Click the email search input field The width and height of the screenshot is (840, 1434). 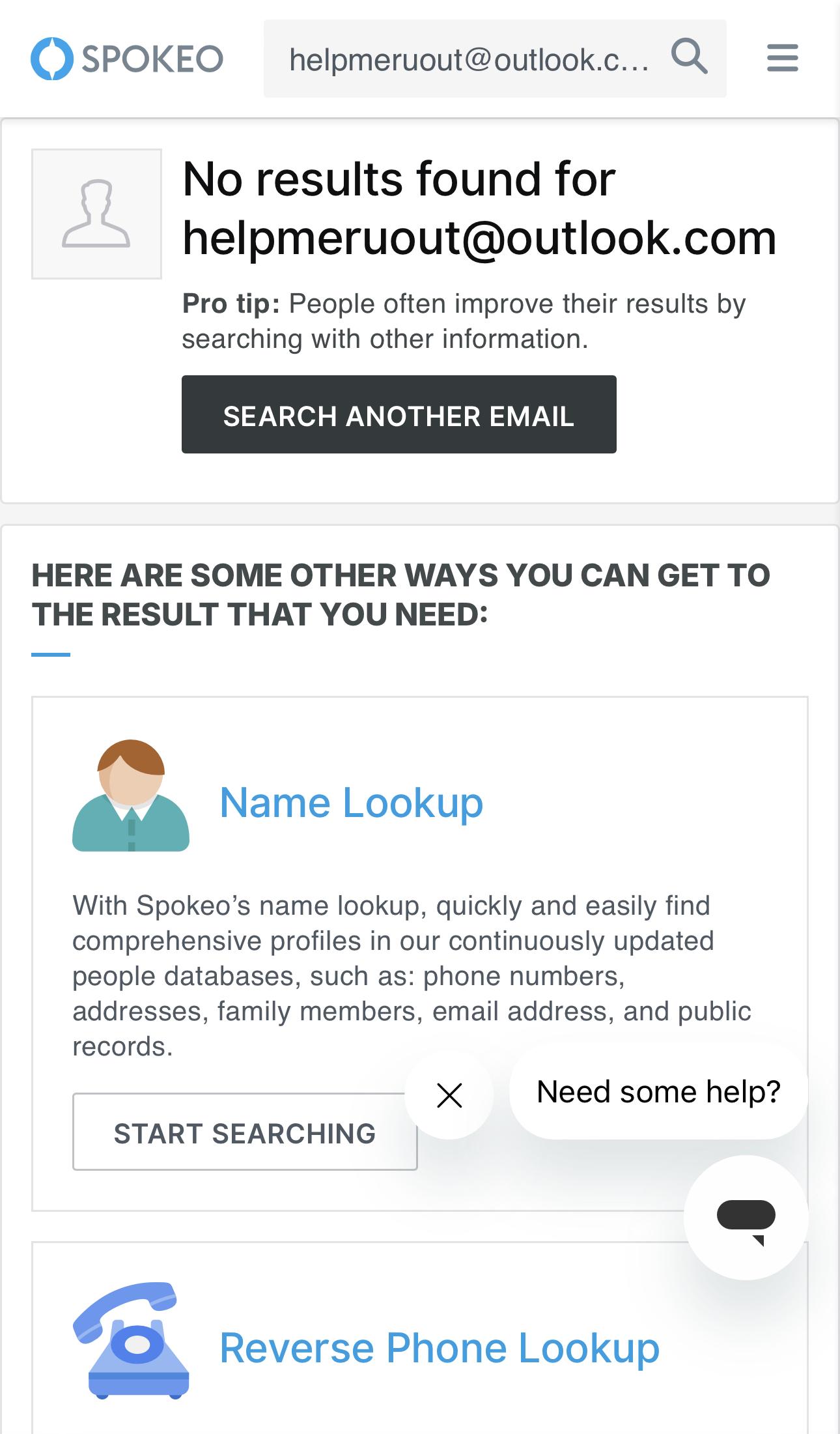click(x=469, y=59)
